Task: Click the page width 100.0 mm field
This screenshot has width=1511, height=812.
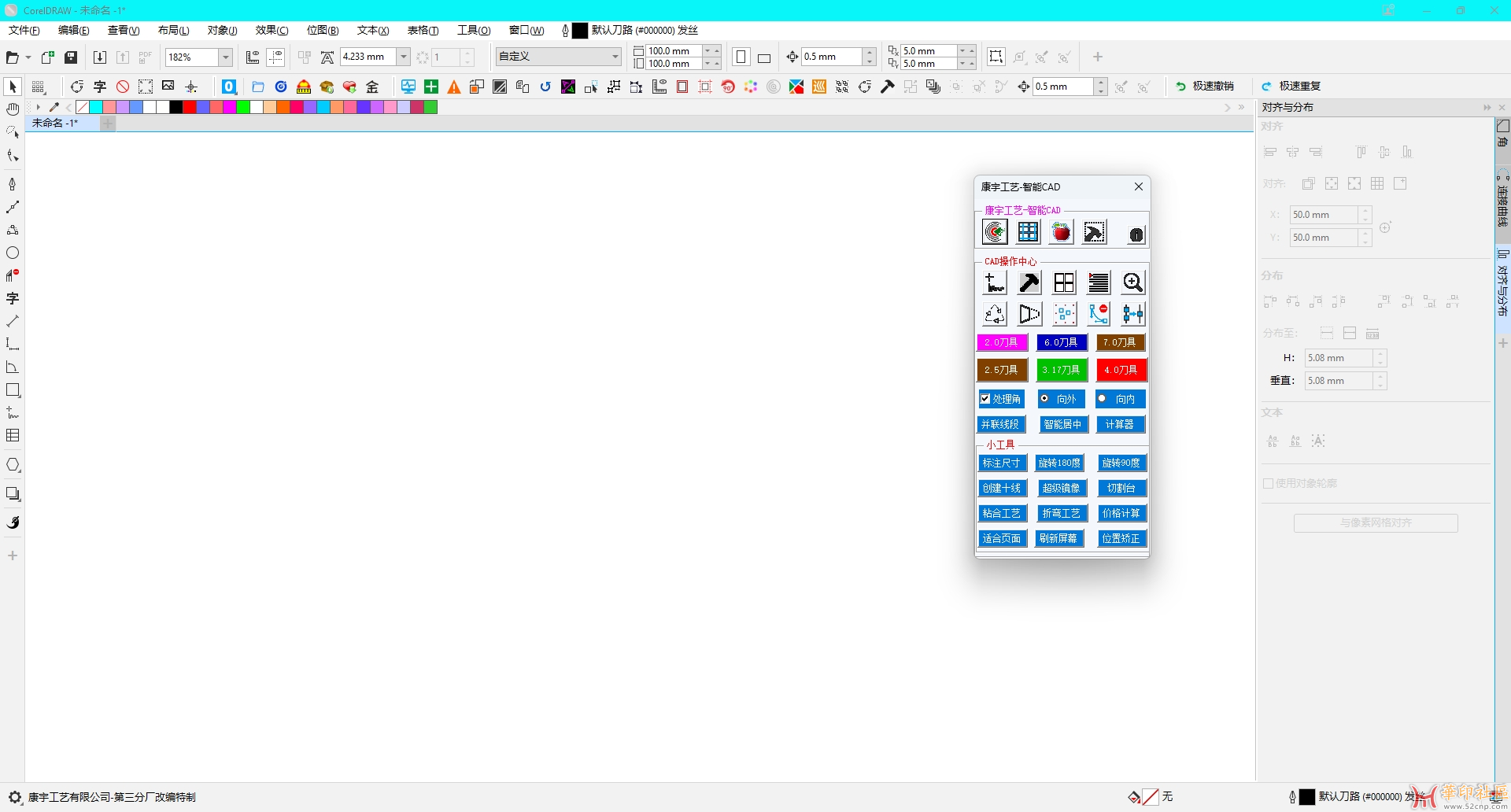Action: 674,50
